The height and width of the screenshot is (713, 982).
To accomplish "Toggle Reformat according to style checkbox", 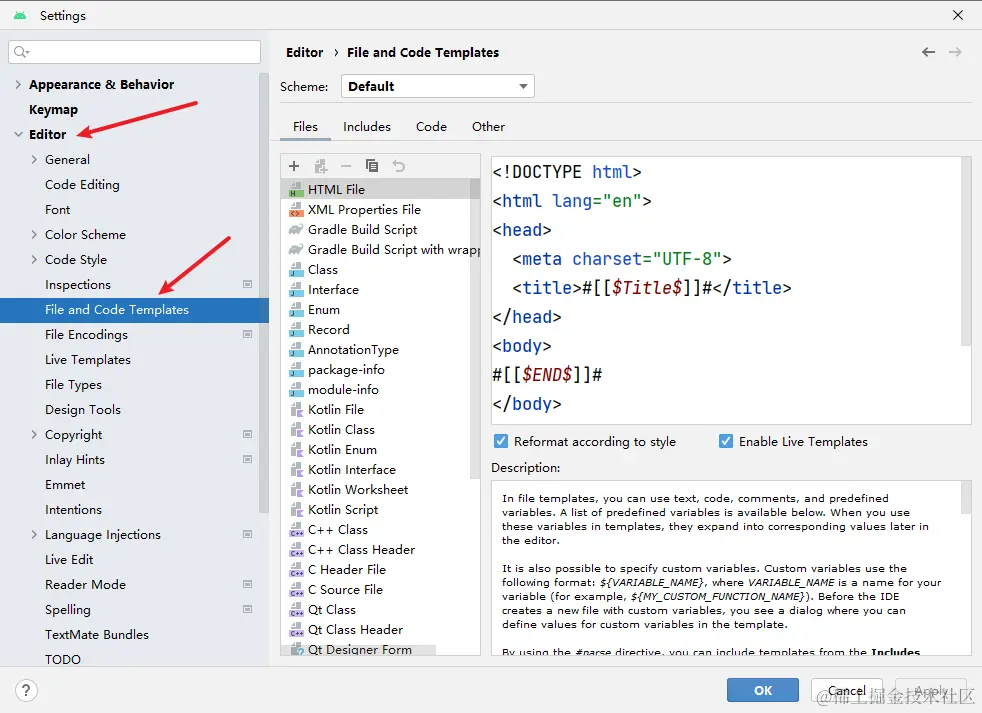I will point(501,441).
